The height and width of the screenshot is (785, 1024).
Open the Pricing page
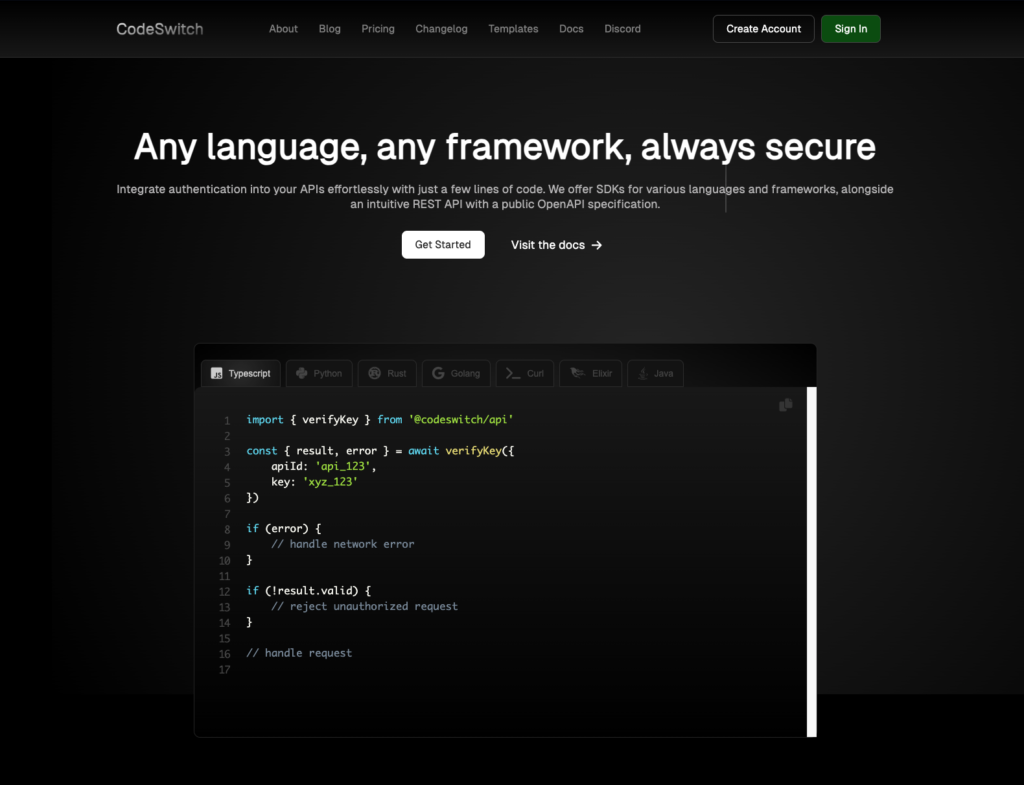[378, 29]
